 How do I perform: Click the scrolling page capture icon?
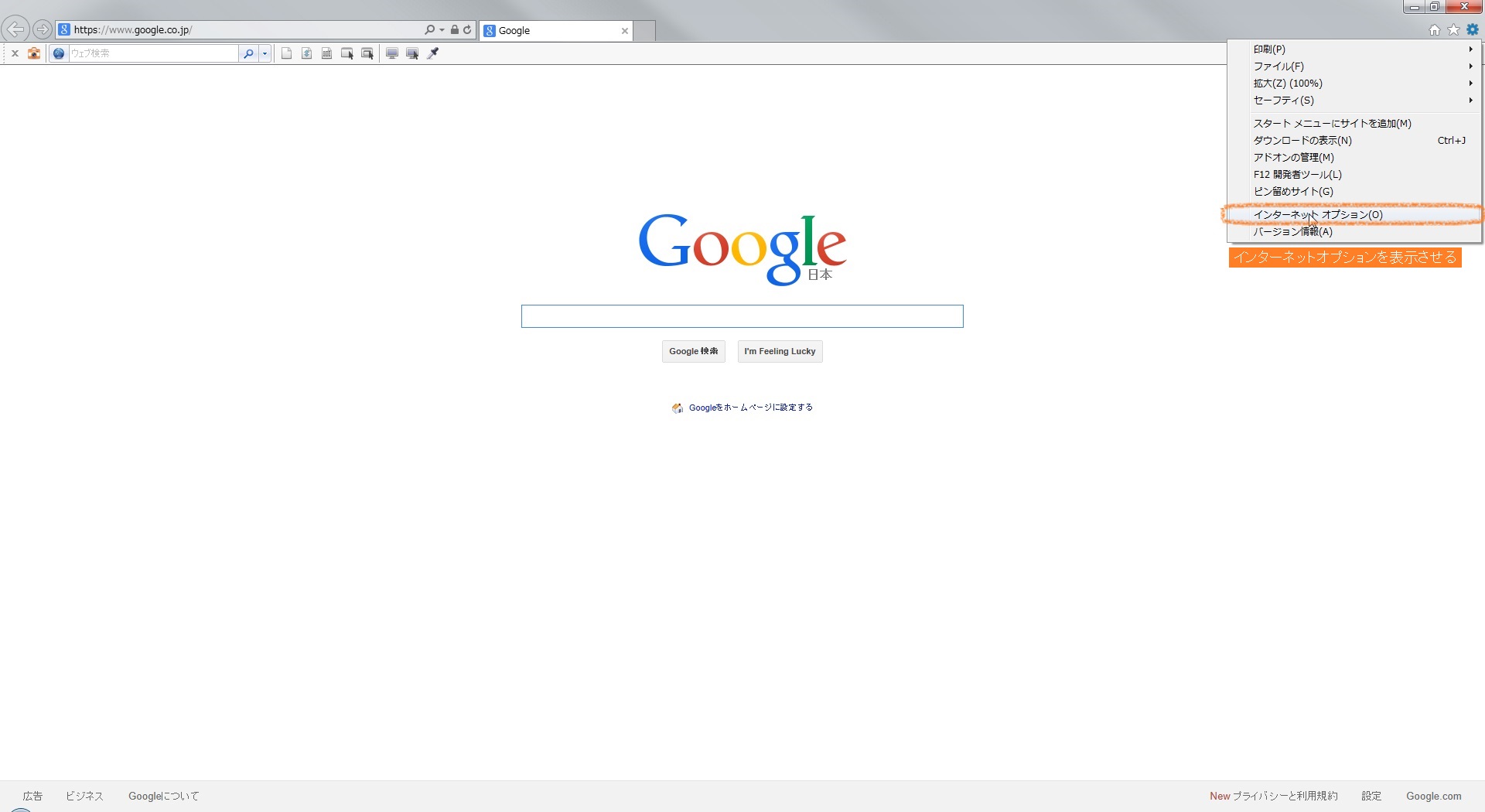(x=306, y=53)
